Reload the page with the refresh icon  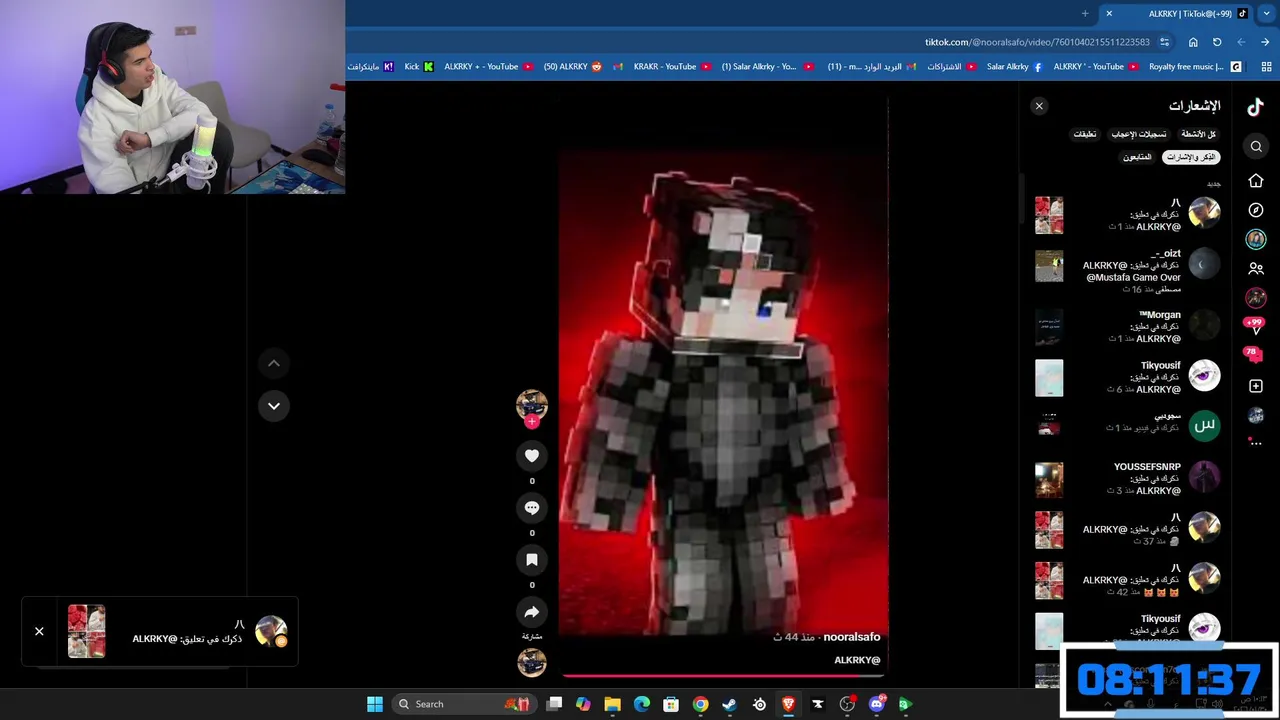pyautogui.click(x=1217, y=42)
